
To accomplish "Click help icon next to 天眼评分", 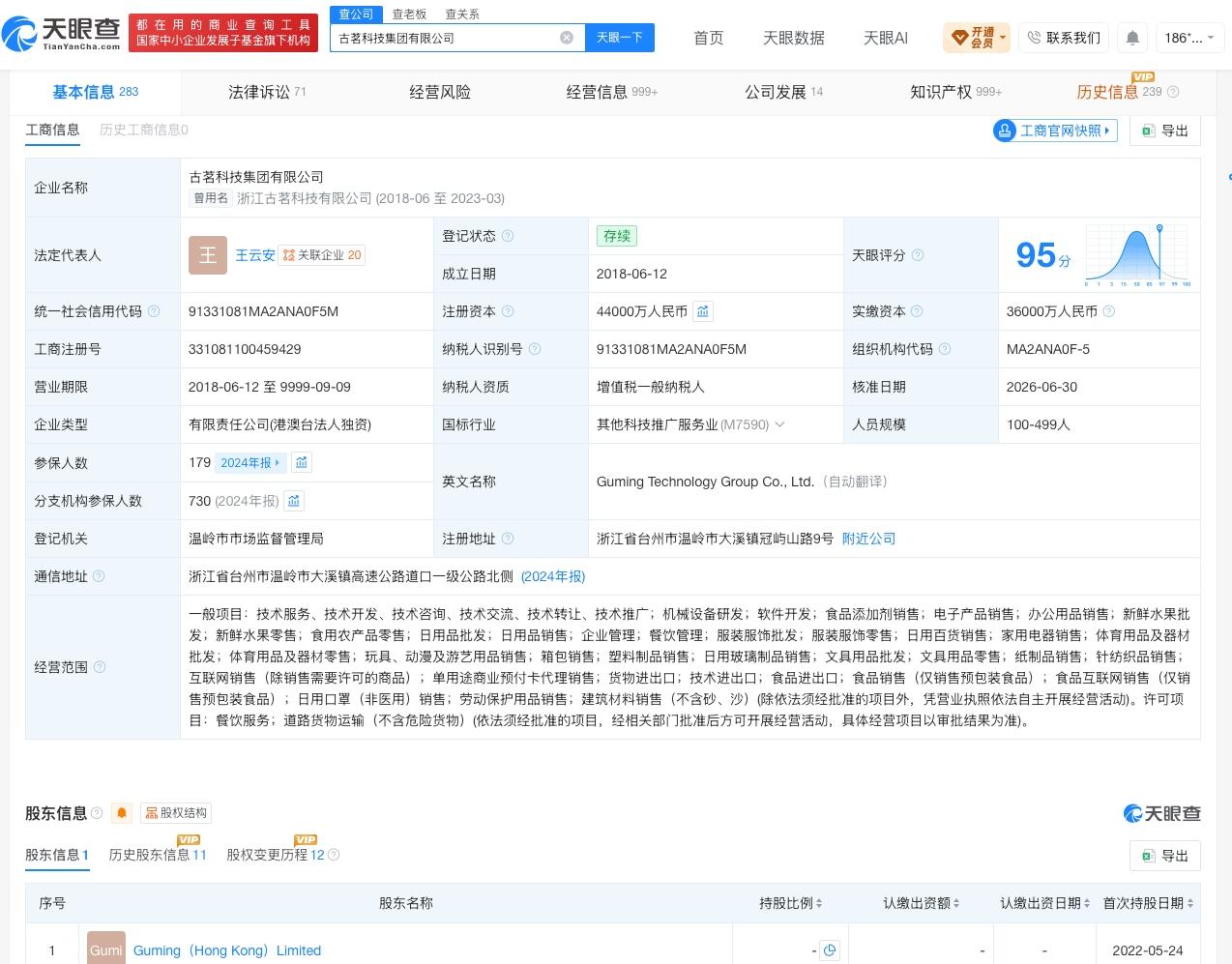I will tap(918, 255).
